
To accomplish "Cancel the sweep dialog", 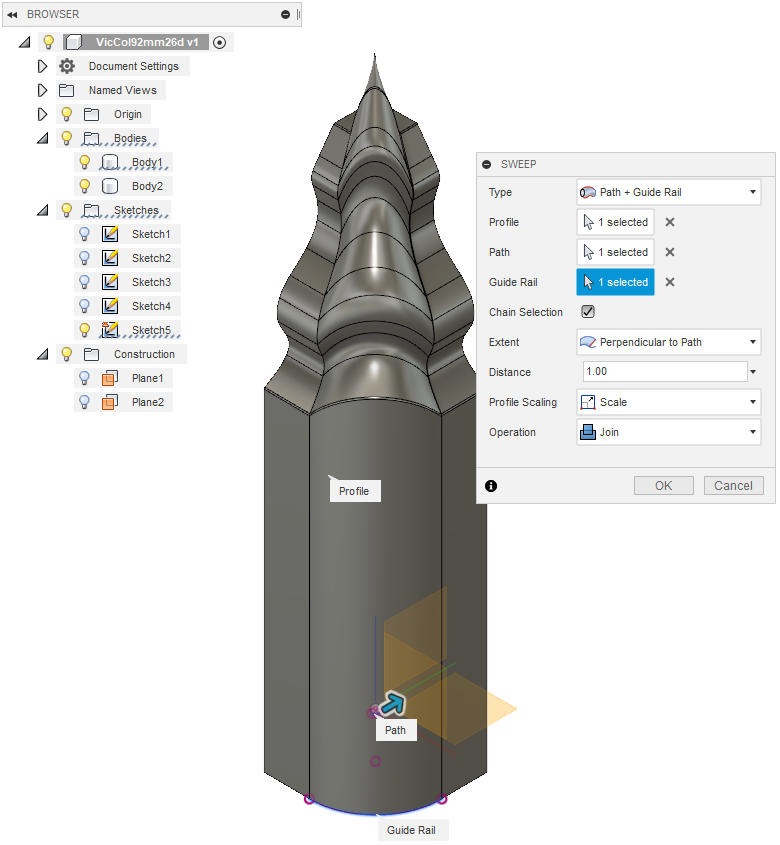I will click(x=733, y=486).
